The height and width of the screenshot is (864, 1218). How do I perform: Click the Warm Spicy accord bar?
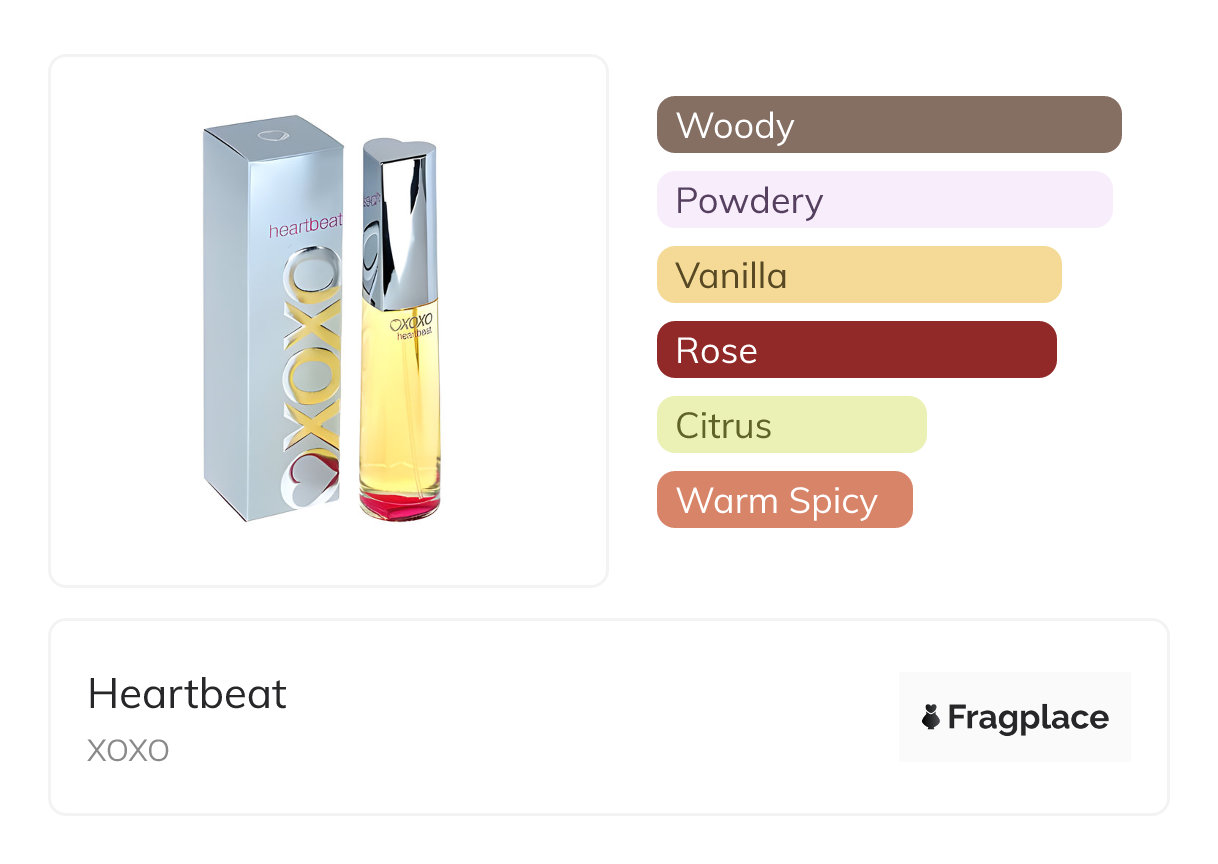(x=784, y=500)
